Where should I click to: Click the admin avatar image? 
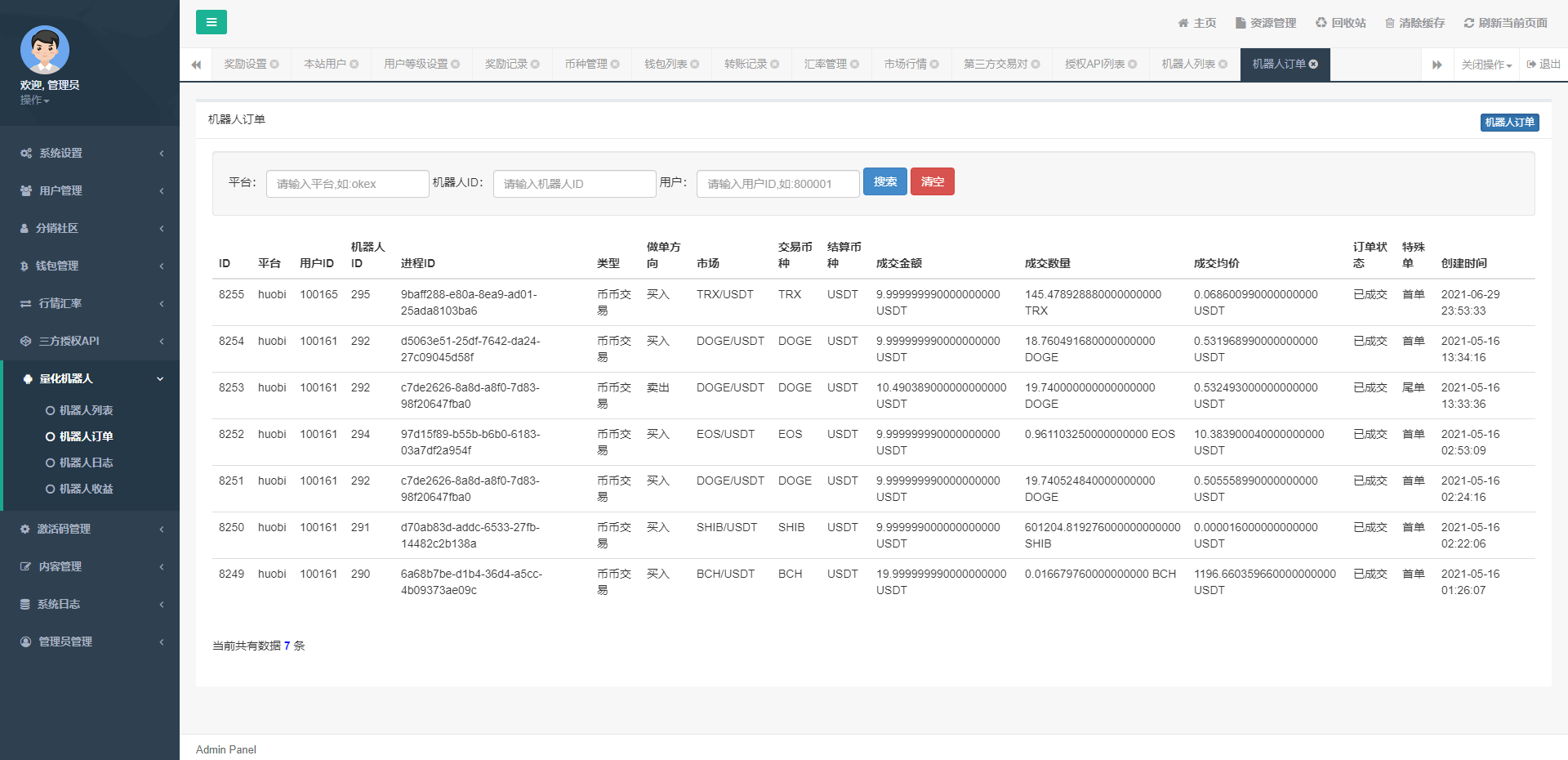pos(45,50)
